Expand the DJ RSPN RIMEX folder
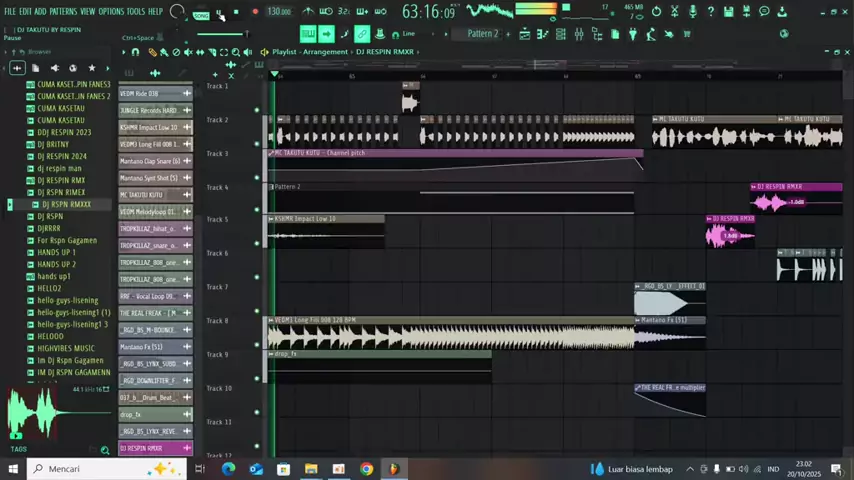The image size is (854, 480). coord(61,192)
